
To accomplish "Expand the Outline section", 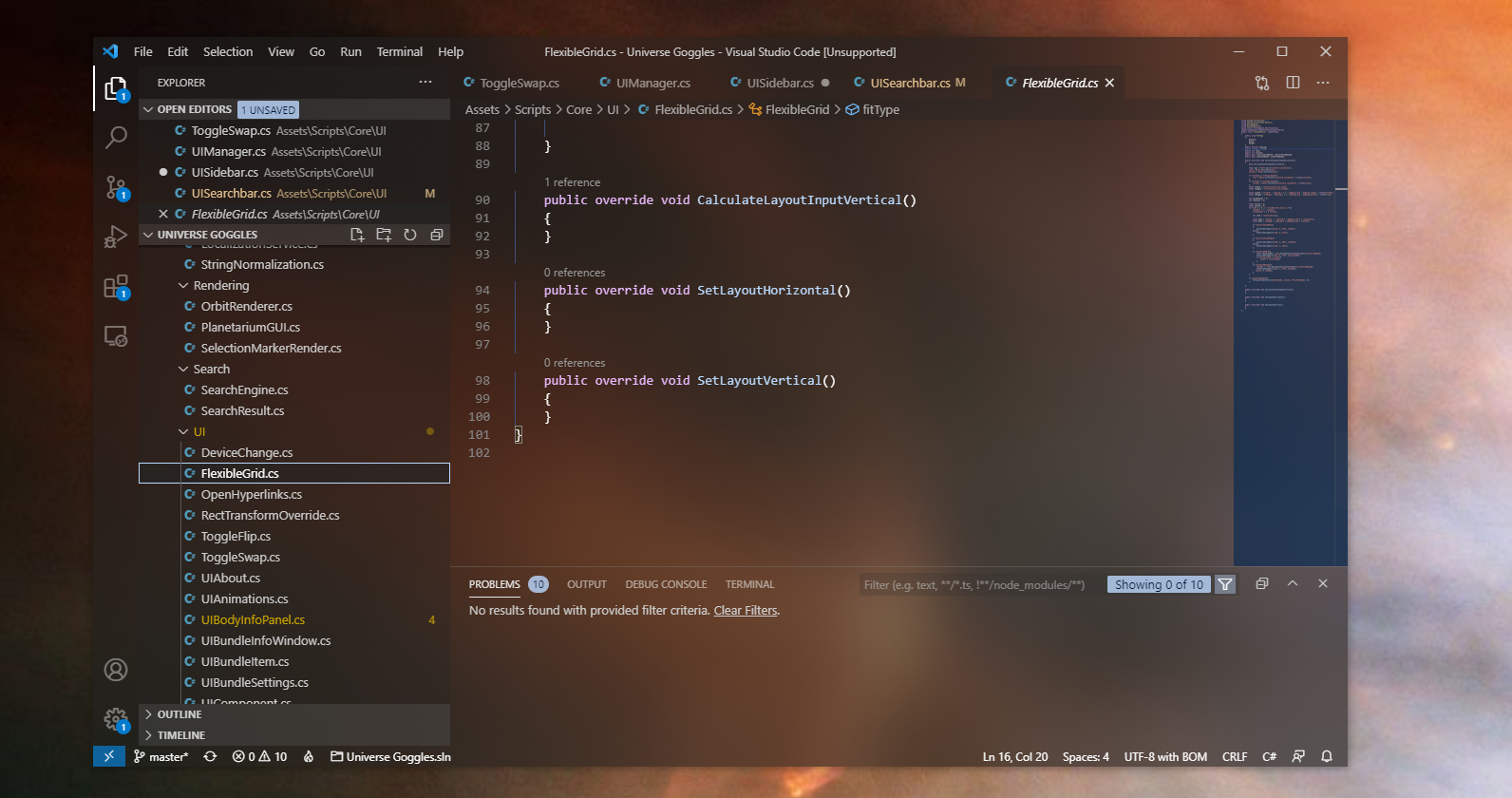I will click(x=294, y=714).
